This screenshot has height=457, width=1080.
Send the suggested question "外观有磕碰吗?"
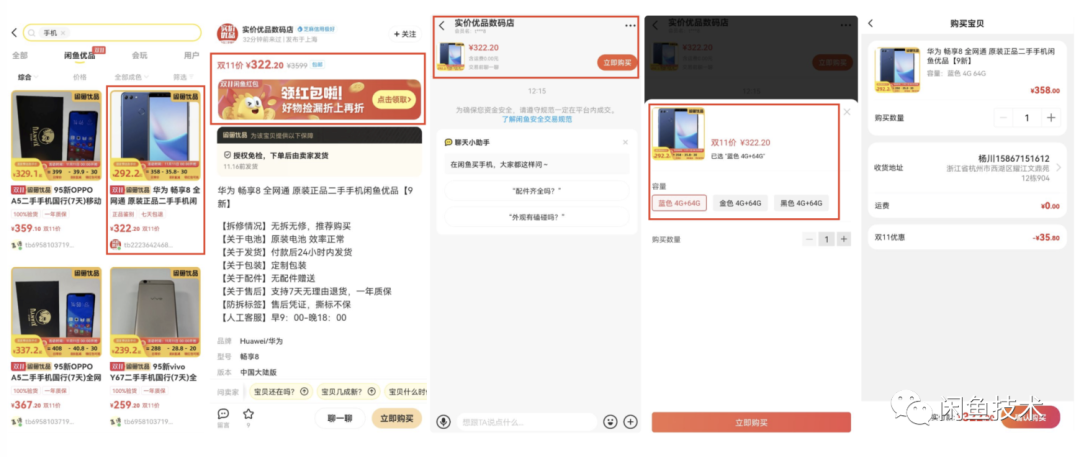(x=537, y=216)
